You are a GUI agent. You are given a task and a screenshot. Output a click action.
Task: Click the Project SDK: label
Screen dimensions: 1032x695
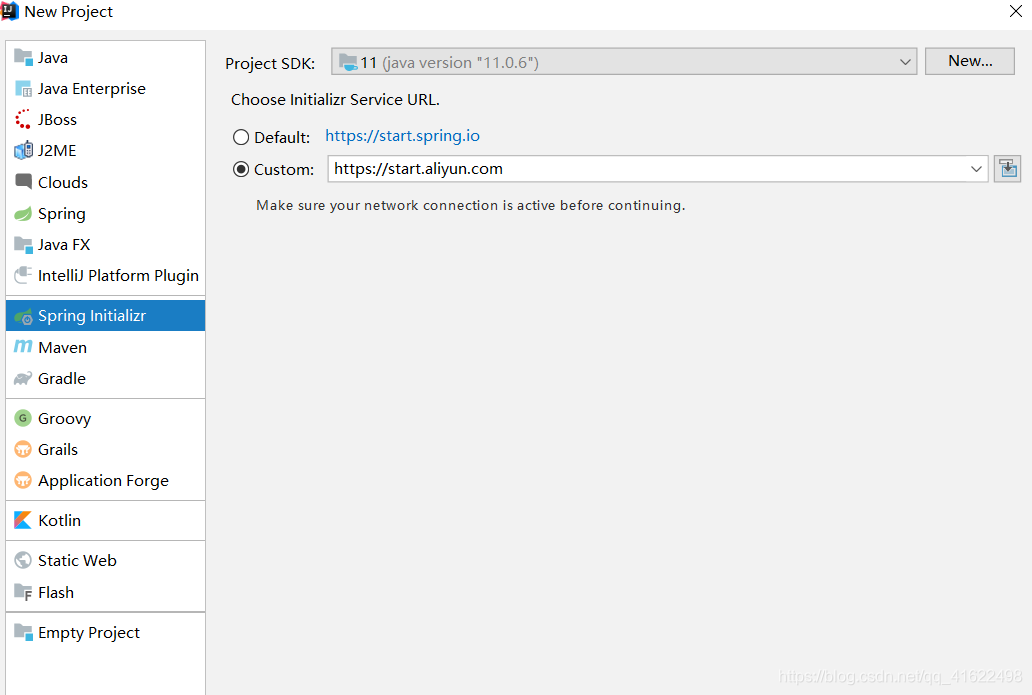270,64
